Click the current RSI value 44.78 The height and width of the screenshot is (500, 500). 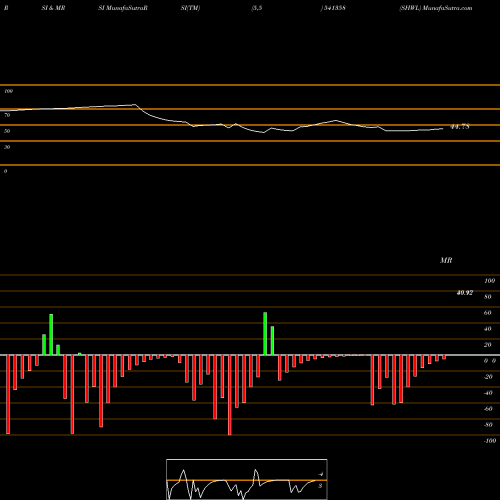[x=460, y=127]
